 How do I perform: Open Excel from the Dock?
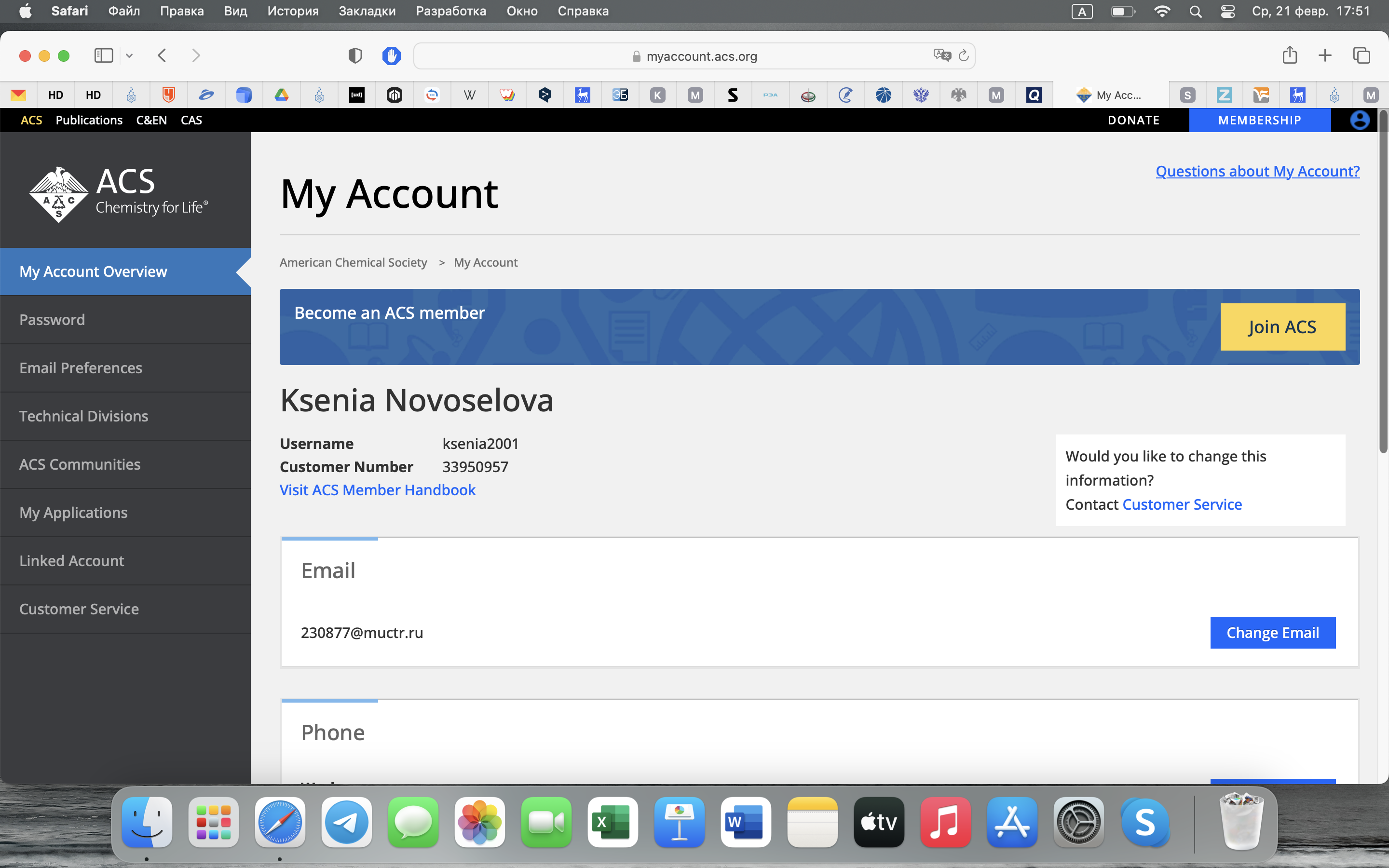coord(613,822)
